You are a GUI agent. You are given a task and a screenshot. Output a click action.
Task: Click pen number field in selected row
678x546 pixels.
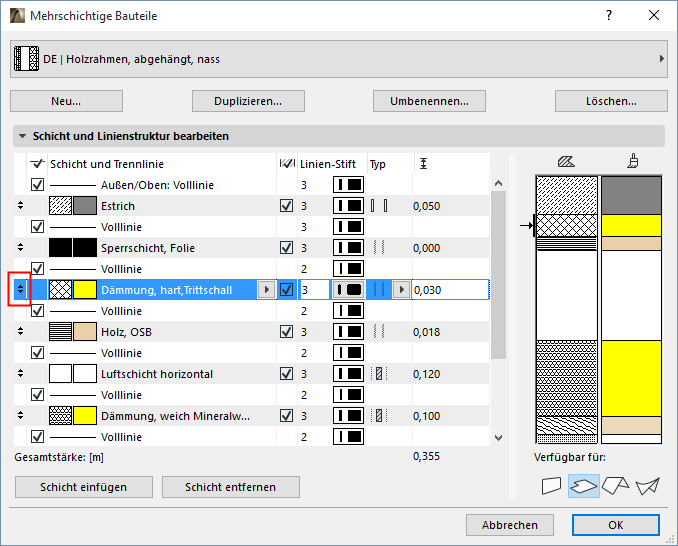(x=314, y=290)
